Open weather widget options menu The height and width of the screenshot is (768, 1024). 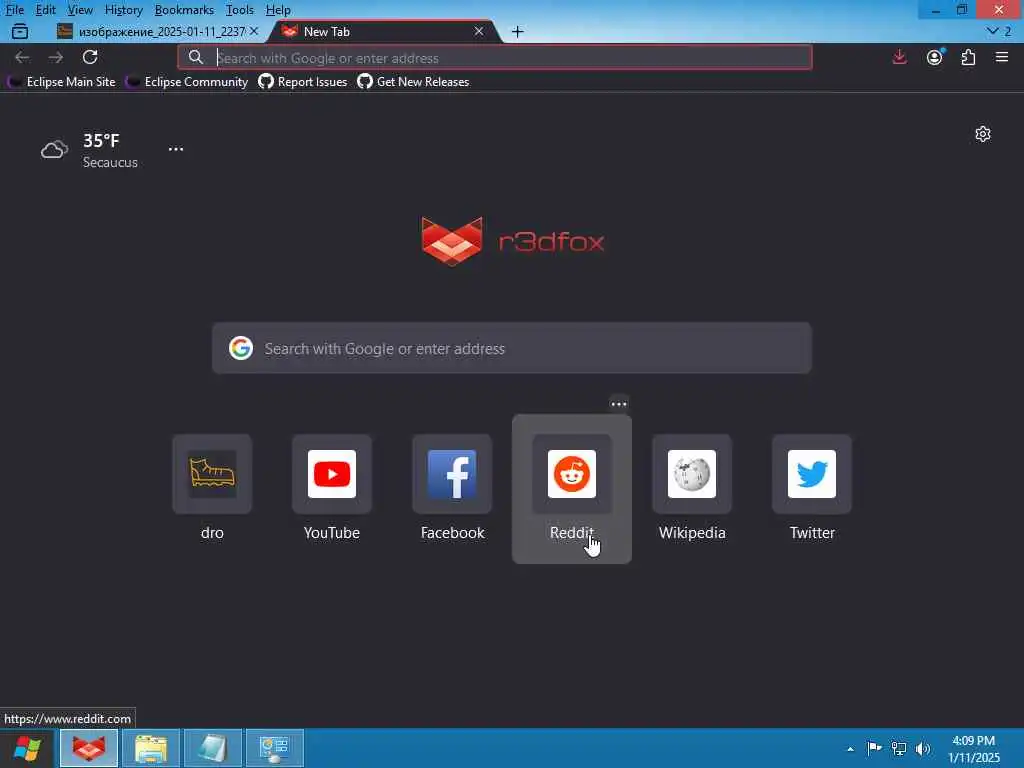click(176, 149)
